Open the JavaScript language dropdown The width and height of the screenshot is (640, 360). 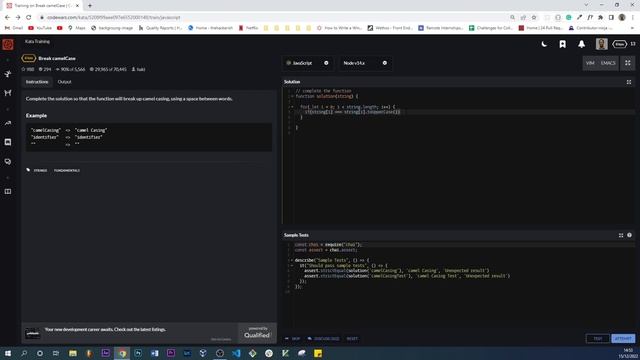tap(307, 63)
